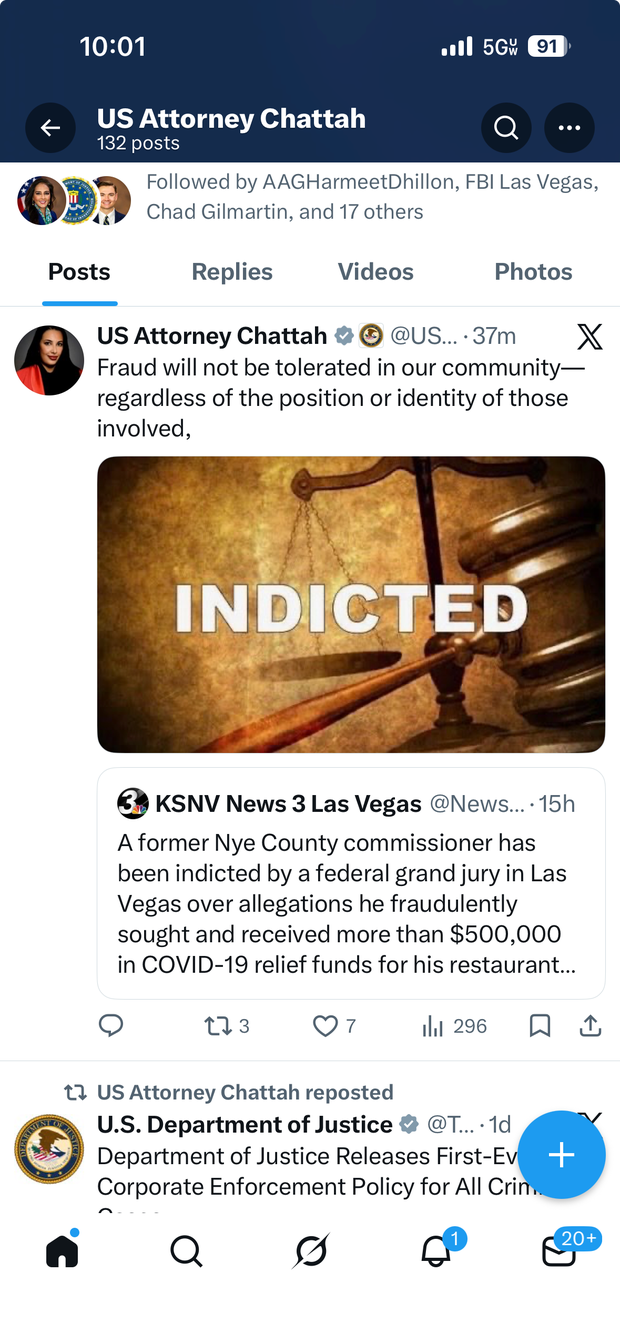Viewport: 620px width, 1344px height.
Task: Go to the Home tab
Action: (62, 1250)
